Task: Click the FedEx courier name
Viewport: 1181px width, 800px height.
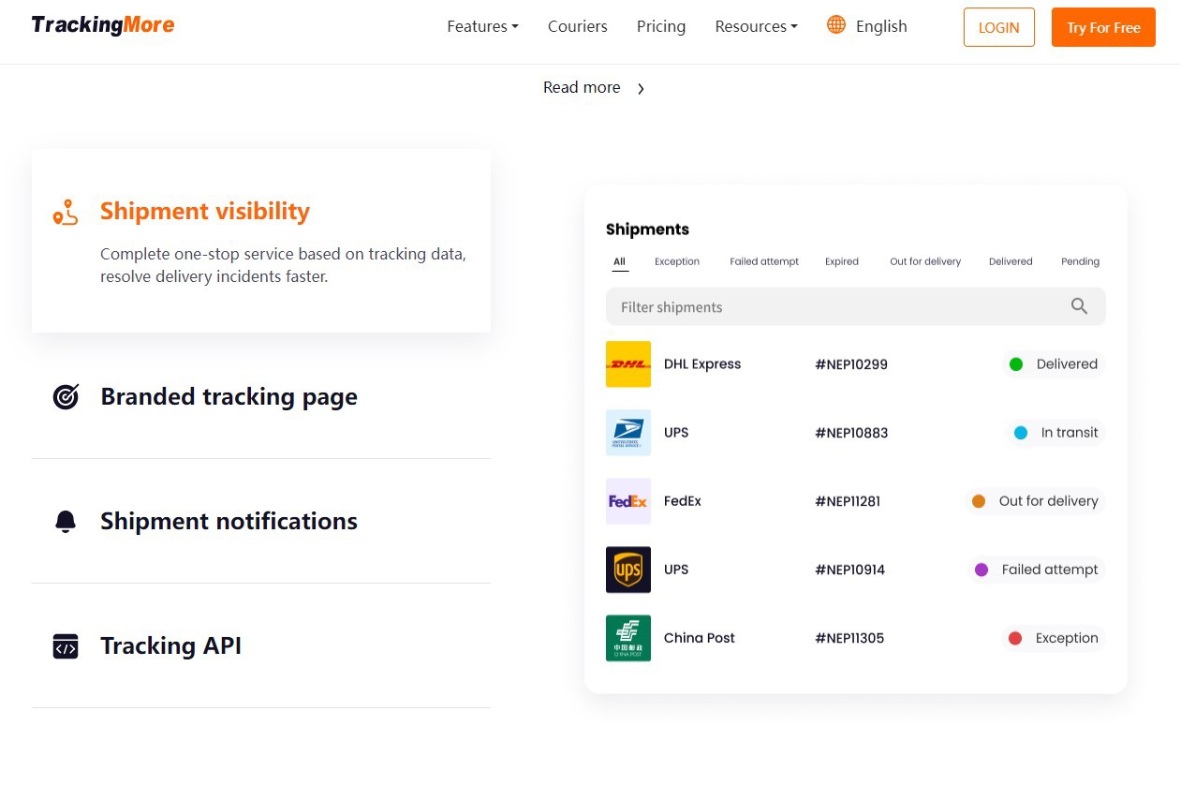Action: (x=682, y=501)
